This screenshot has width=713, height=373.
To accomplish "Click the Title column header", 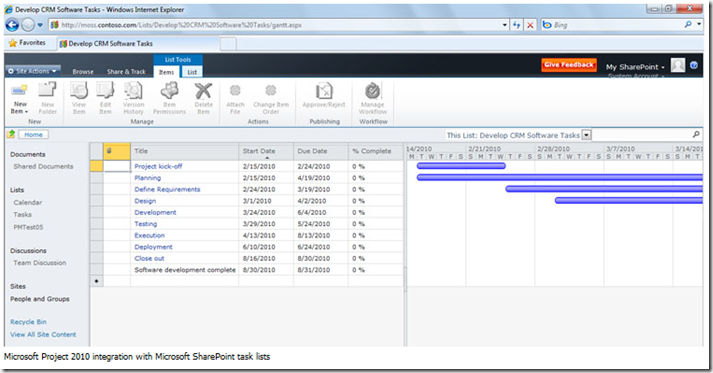I will [184, 151].
